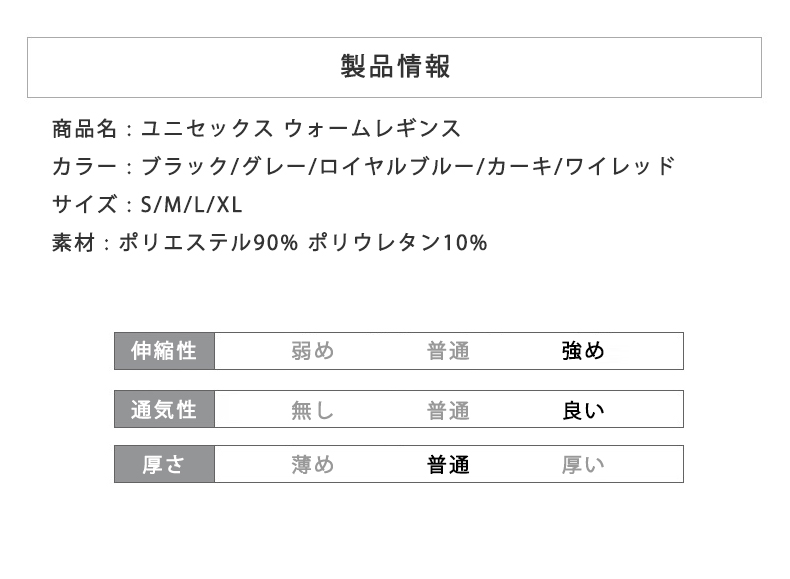Select 普通 in the 厚さ row
Image resolution: width=790 pixels, height=579 pixels.
click(x=448, y=465)
